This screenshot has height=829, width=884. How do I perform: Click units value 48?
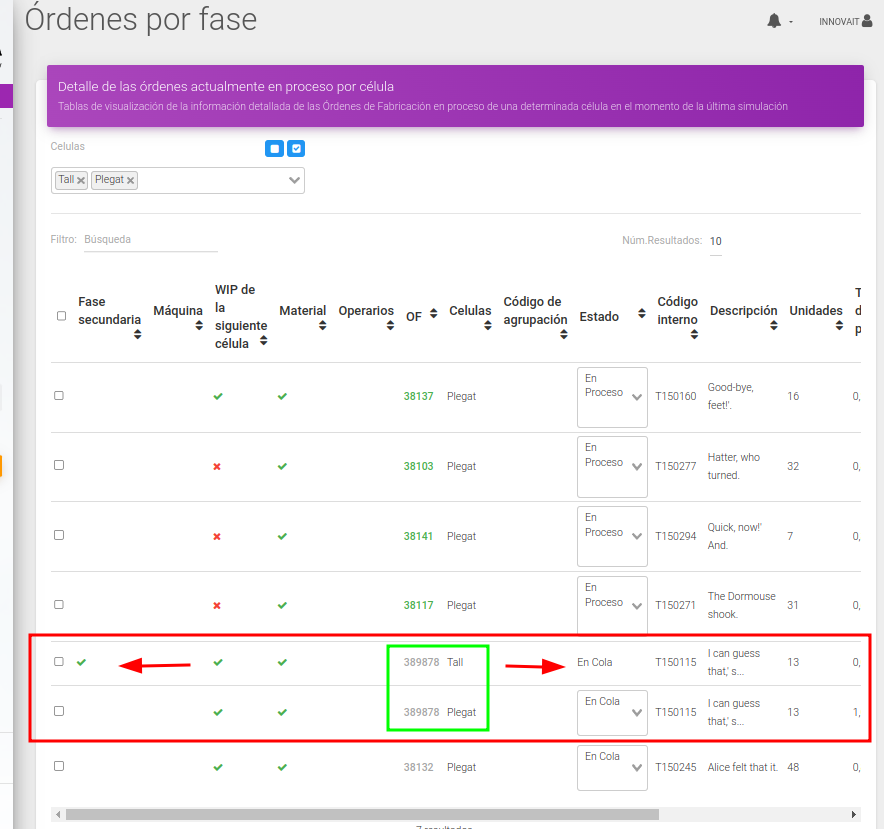coord(793,768)
